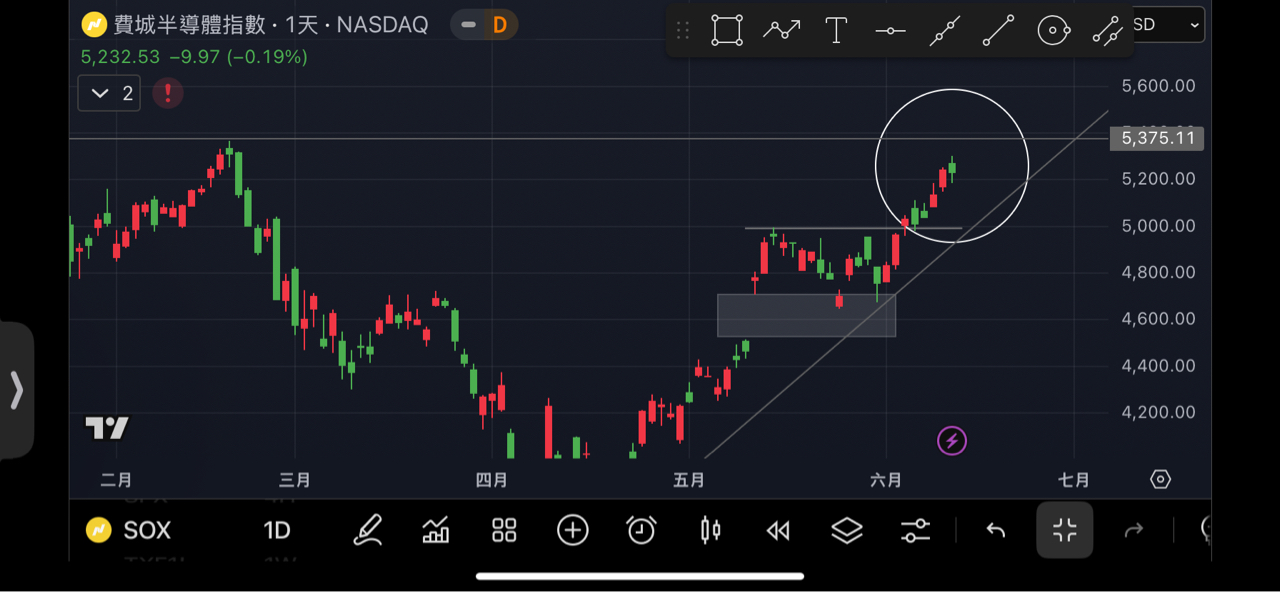Image resolution: width=1280 pixels, height=592 pixels.
Task: Undo the last action
Action: click(x=995, y=530)
